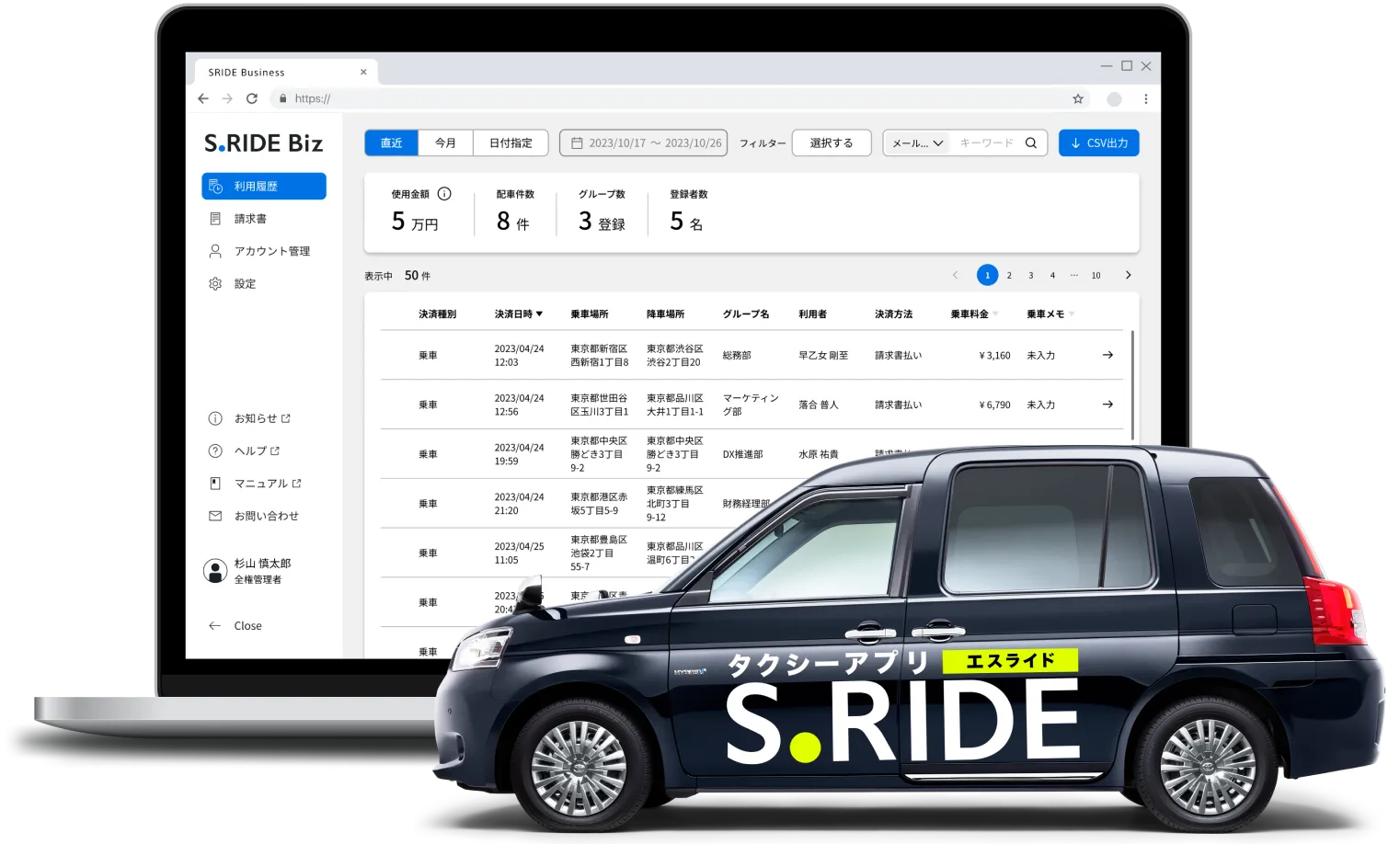Screen dimensions: 1400x844
Task: Reload the page with refresh icon
Action: click(x=251, y=98)
